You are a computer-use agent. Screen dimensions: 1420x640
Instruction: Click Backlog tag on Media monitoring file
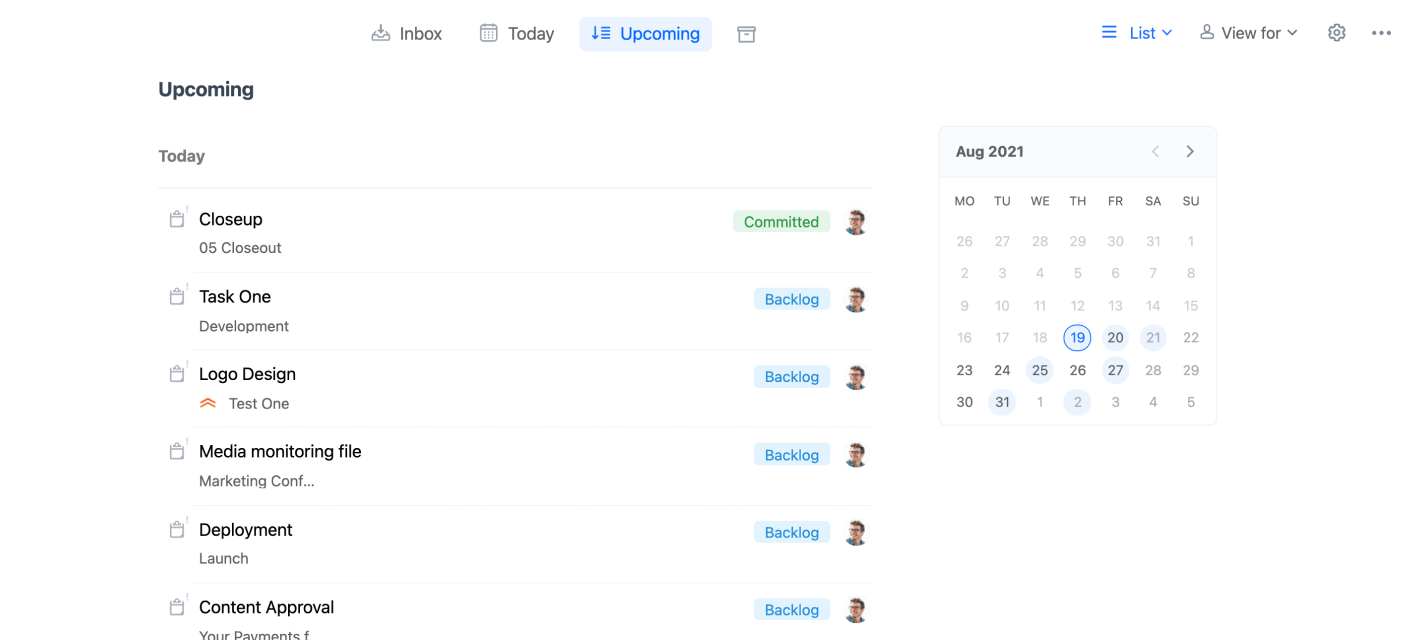(x=792, y=455)
